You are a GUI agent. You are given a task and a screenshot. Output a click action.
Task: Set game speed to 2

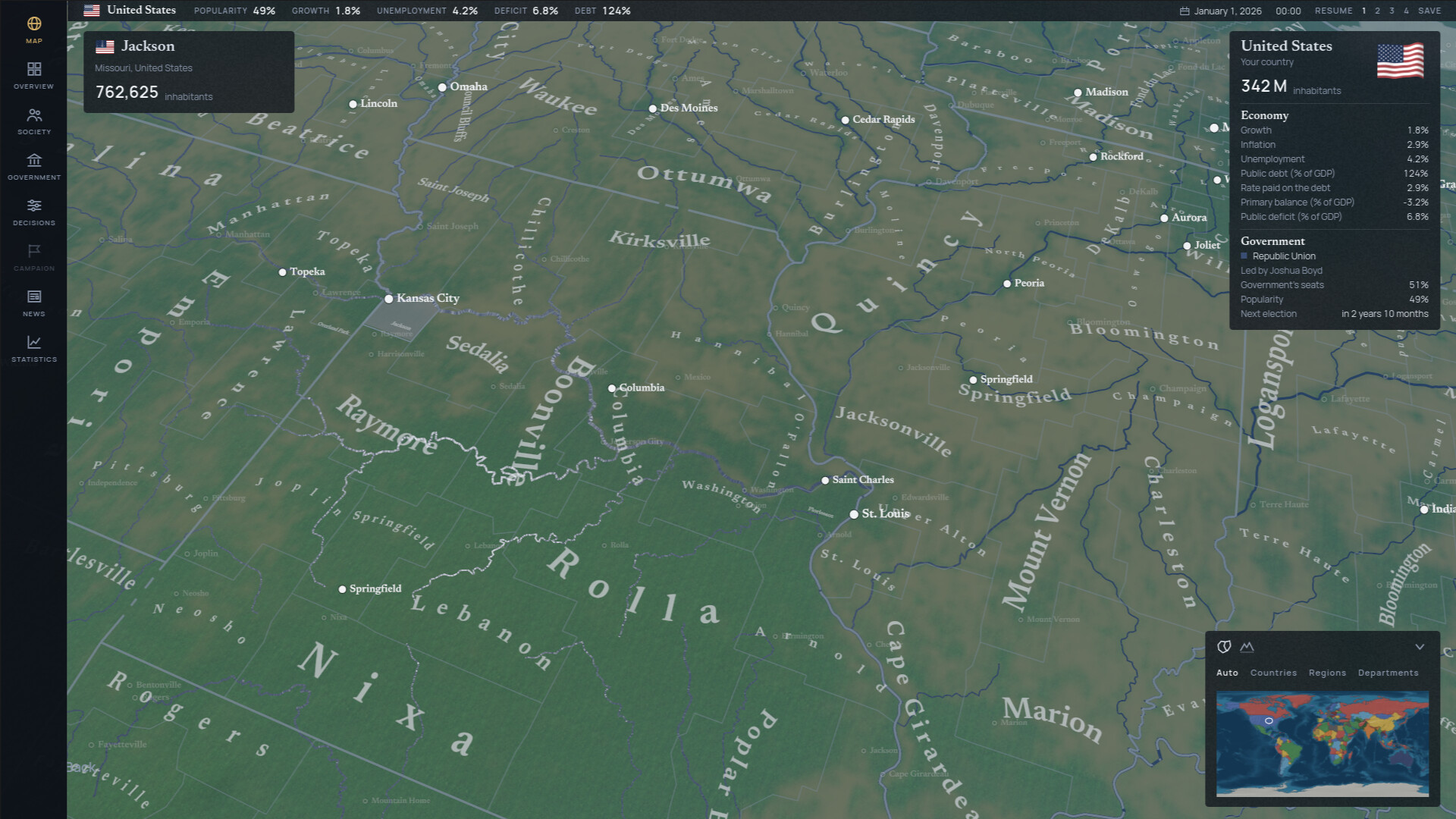[1378, 11]
